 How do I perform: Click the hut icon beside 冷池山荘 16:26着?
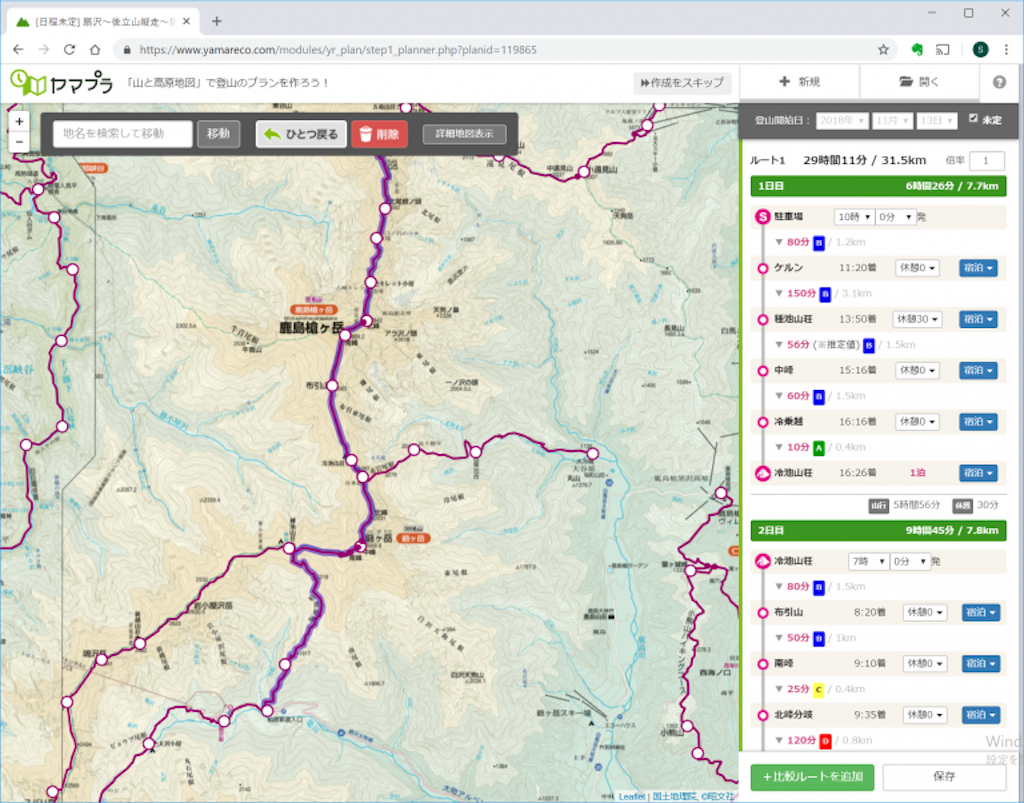point(762,473)
